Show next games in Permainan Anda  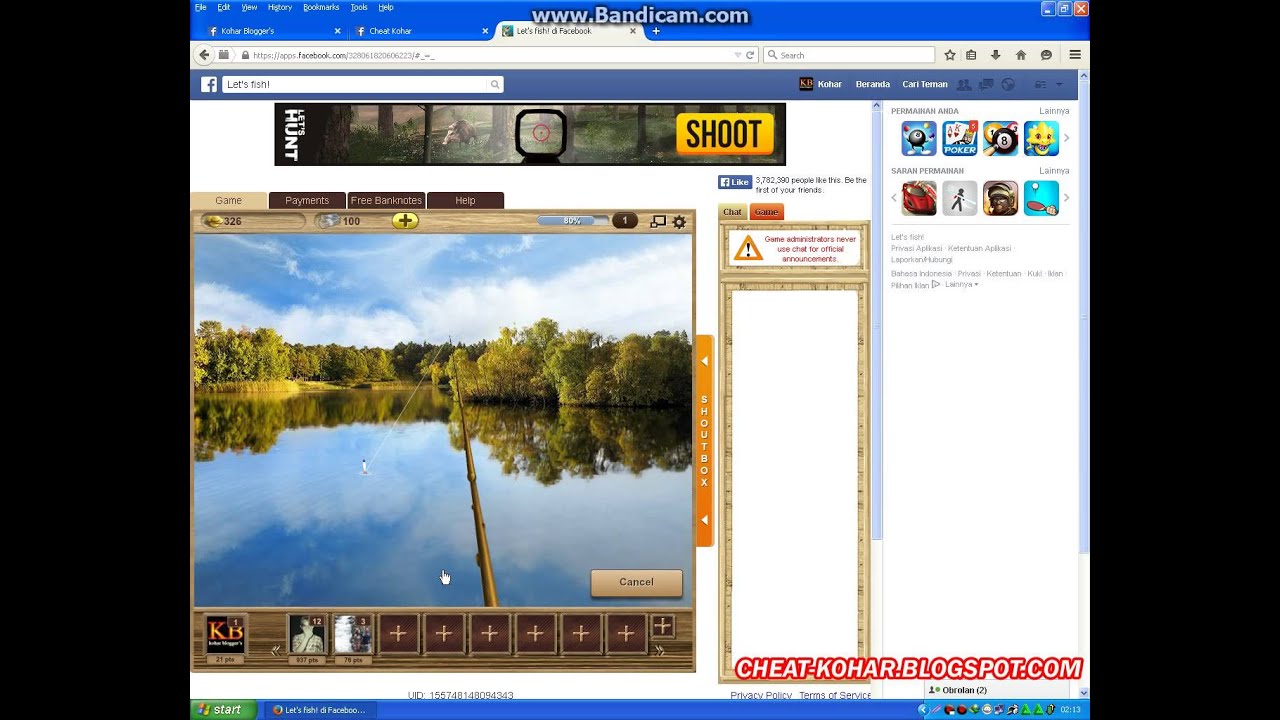(x=1066, y=139)
